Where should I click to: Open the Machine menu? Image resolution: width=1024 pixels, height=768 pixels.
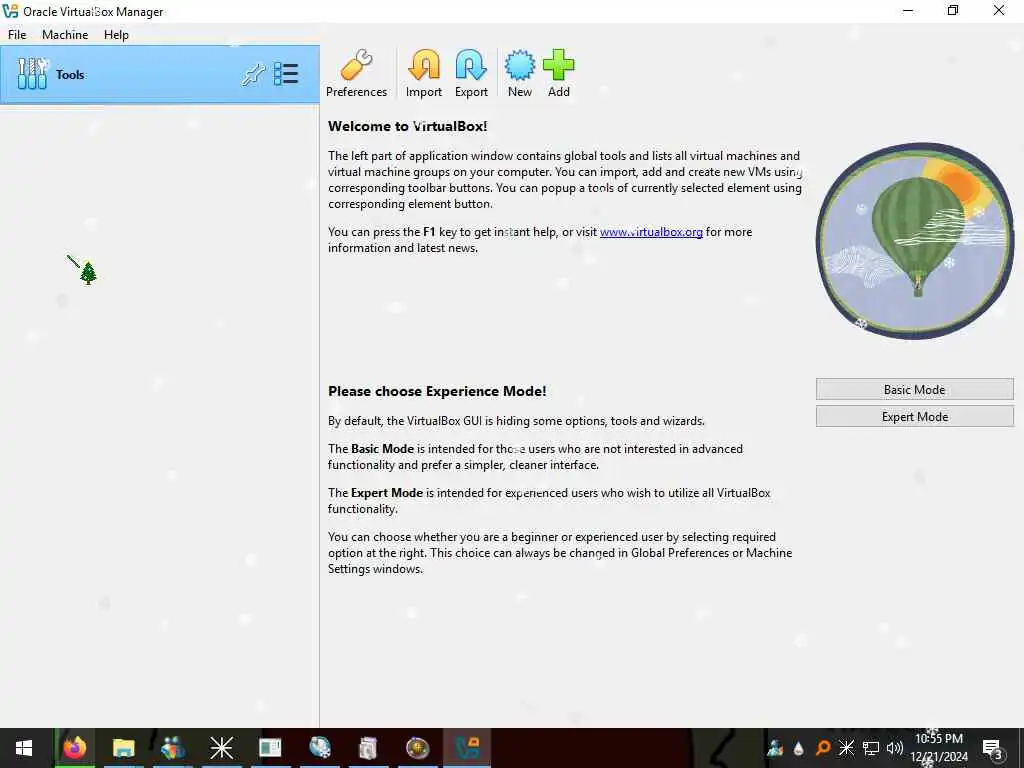65,35
